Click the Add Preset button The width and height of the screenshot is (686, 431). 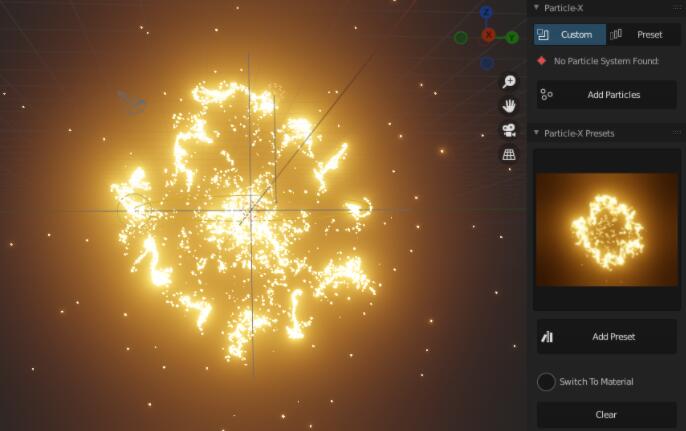click(x=606, y=336)
